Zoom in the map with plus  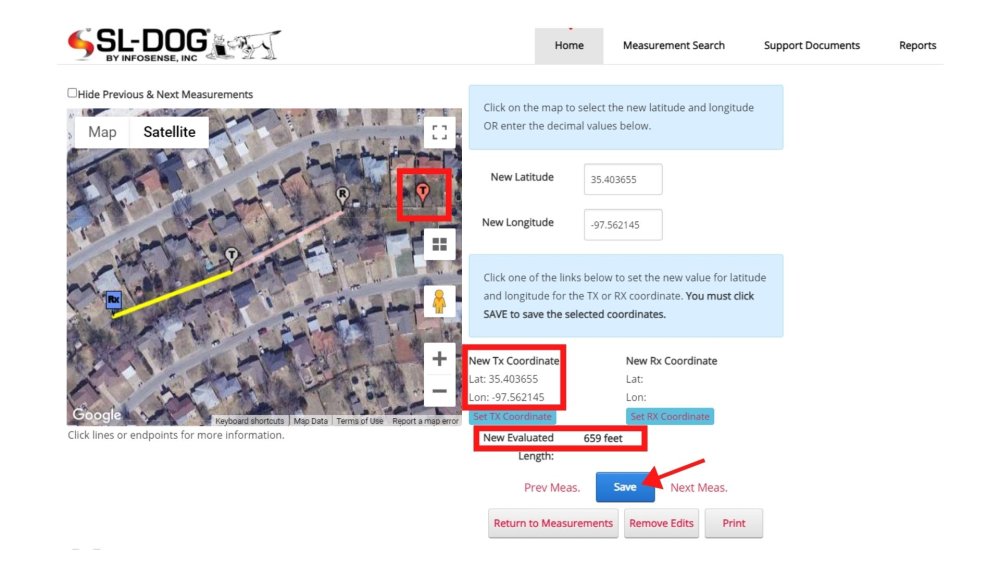coord(439,358)
